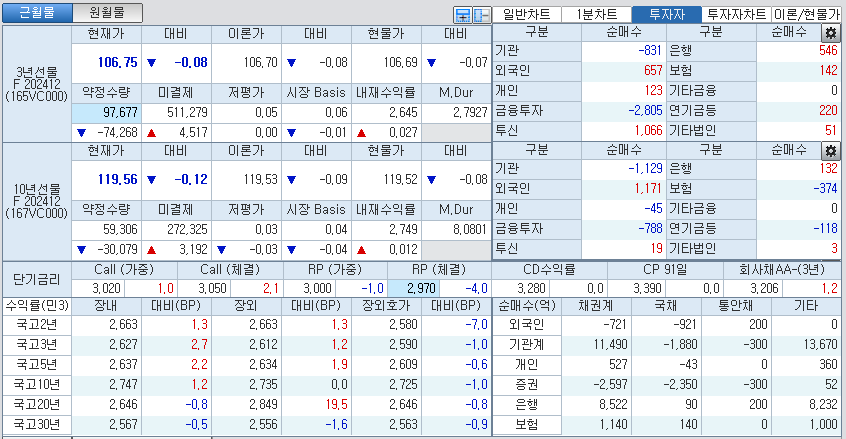
Task: Click 연기금등 net buy value -118
Action: (x=826, y=228)
